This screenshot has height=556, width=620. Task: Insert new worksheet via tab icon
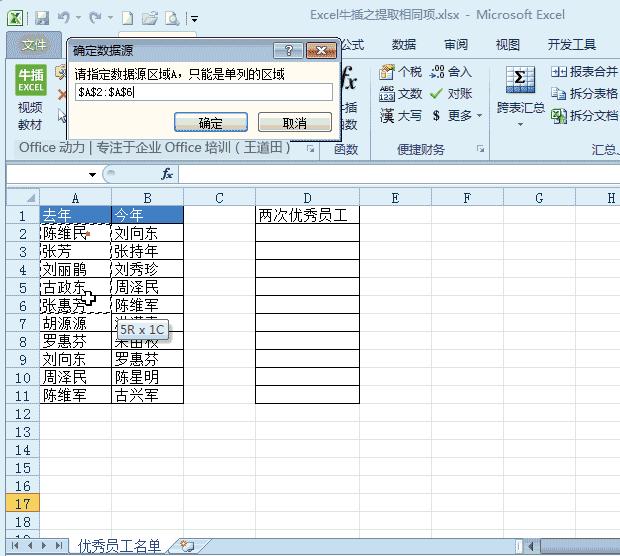[x=187, y=546]
